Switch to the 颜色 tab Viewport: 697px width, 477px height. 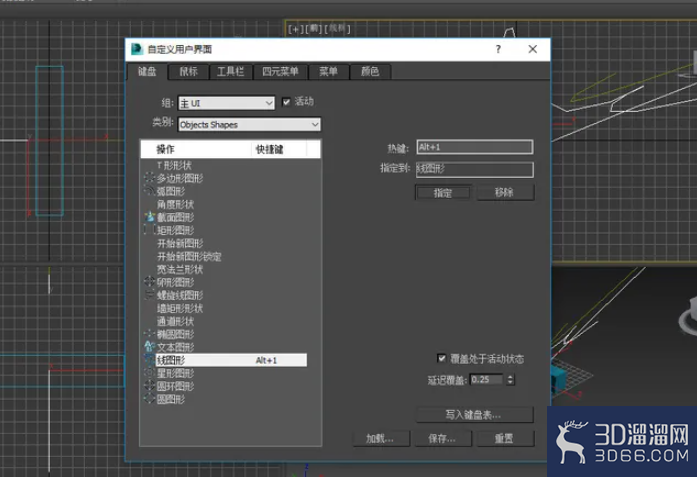(370, 72)
